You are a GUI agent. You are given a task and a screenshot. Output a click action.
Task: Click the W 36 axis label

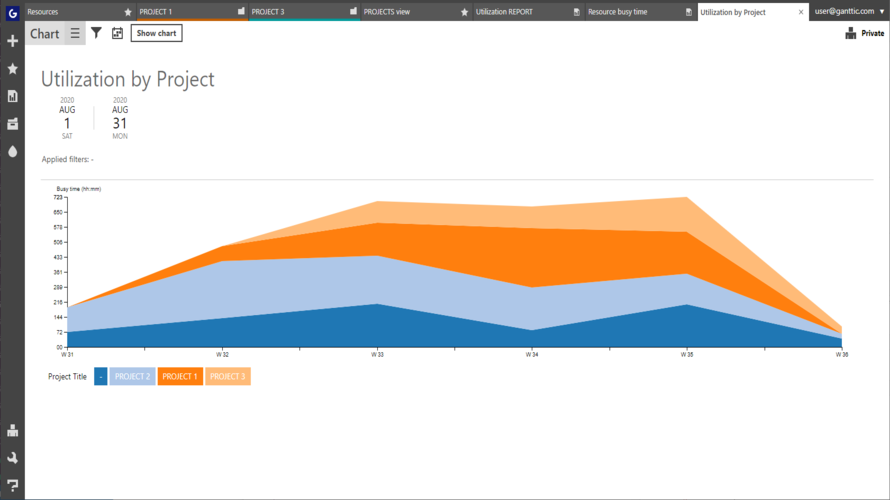tap(842, 355)
